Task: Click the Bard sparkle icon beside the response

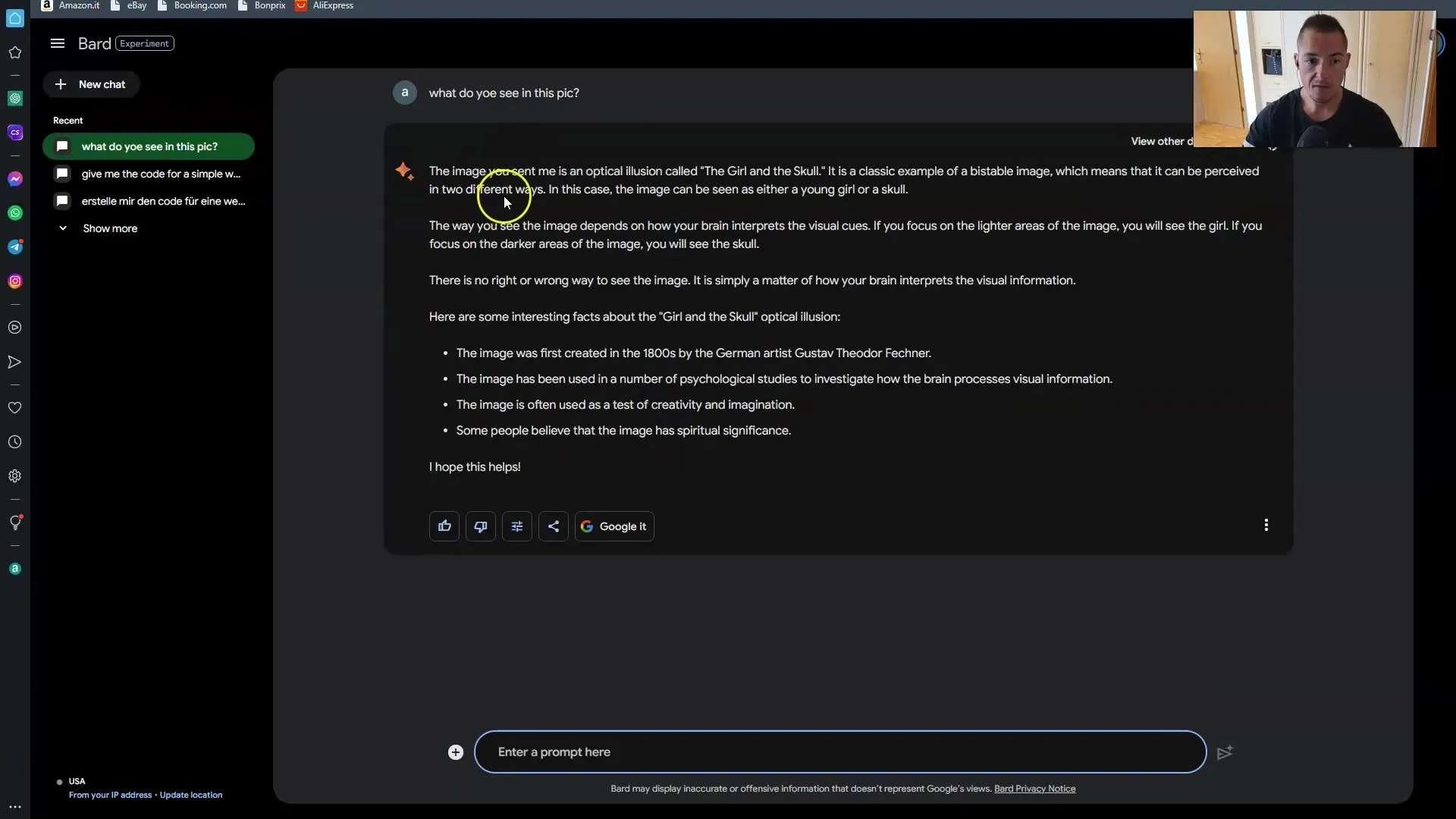Action: [404, 171]
